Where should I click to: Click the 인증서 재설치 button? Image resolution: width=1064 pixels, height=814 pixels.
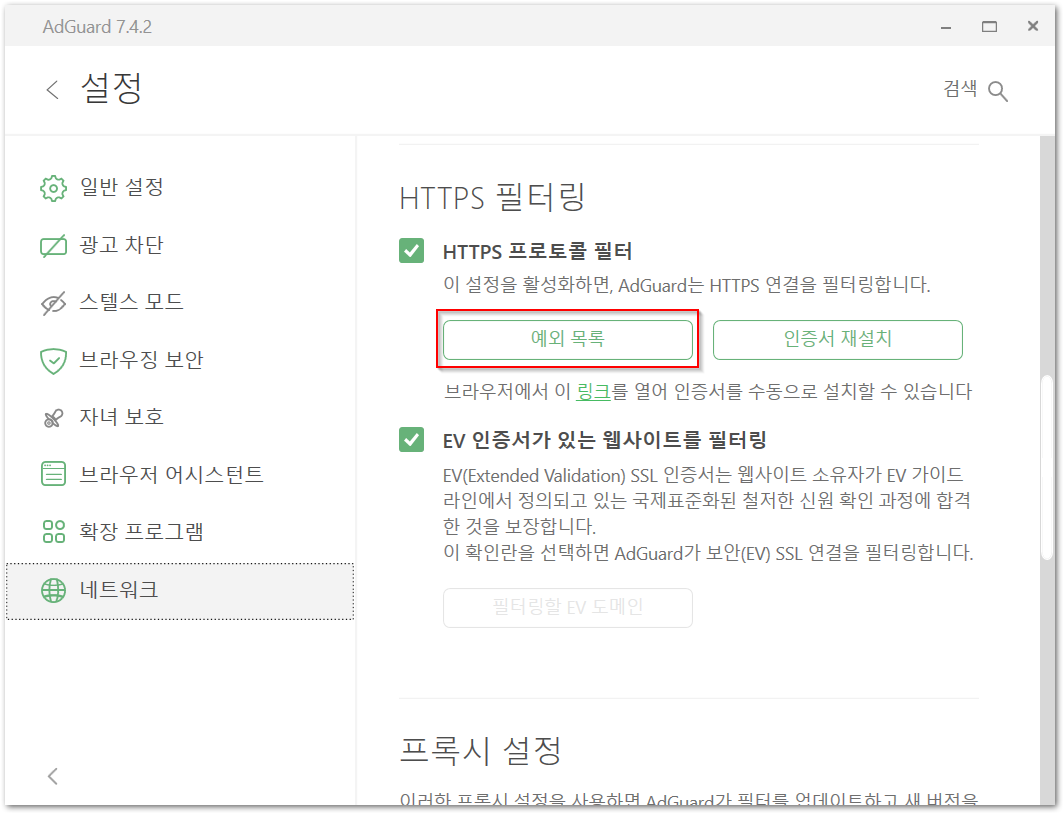click(x=837, y=339)
